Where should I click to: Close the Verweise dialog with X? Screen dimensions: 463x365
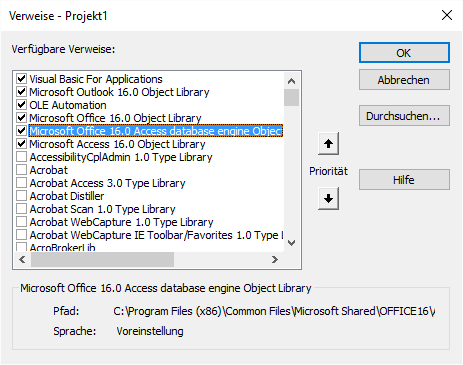(447, 15)
